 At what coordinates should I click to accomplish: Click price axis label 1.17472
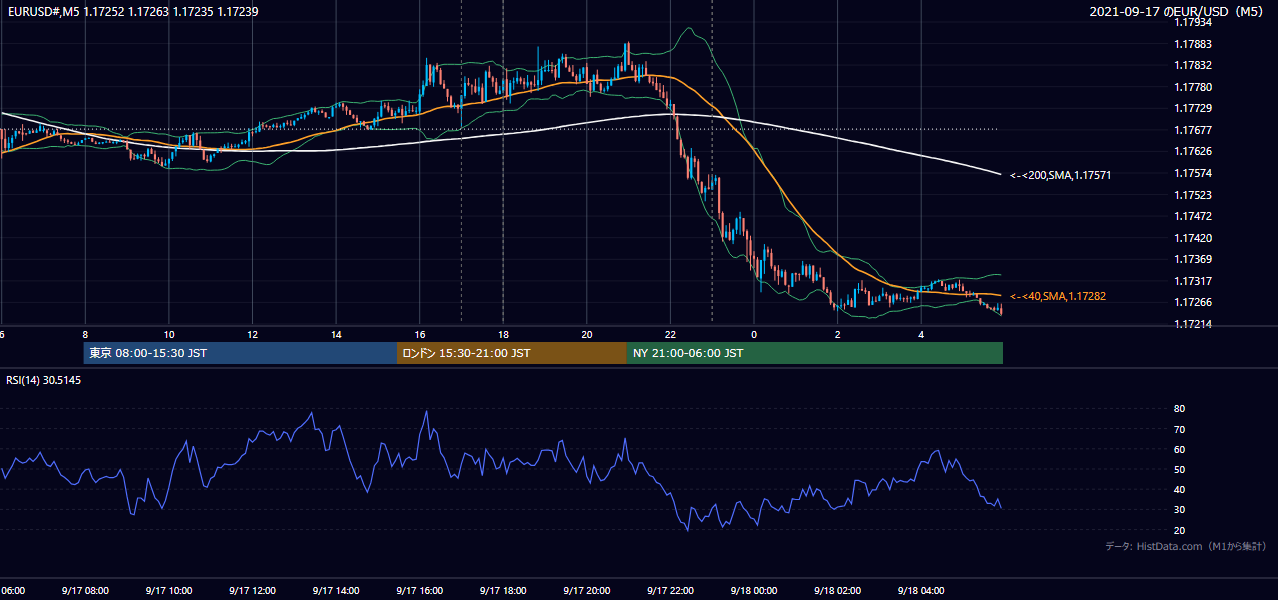coord(1195,216)
